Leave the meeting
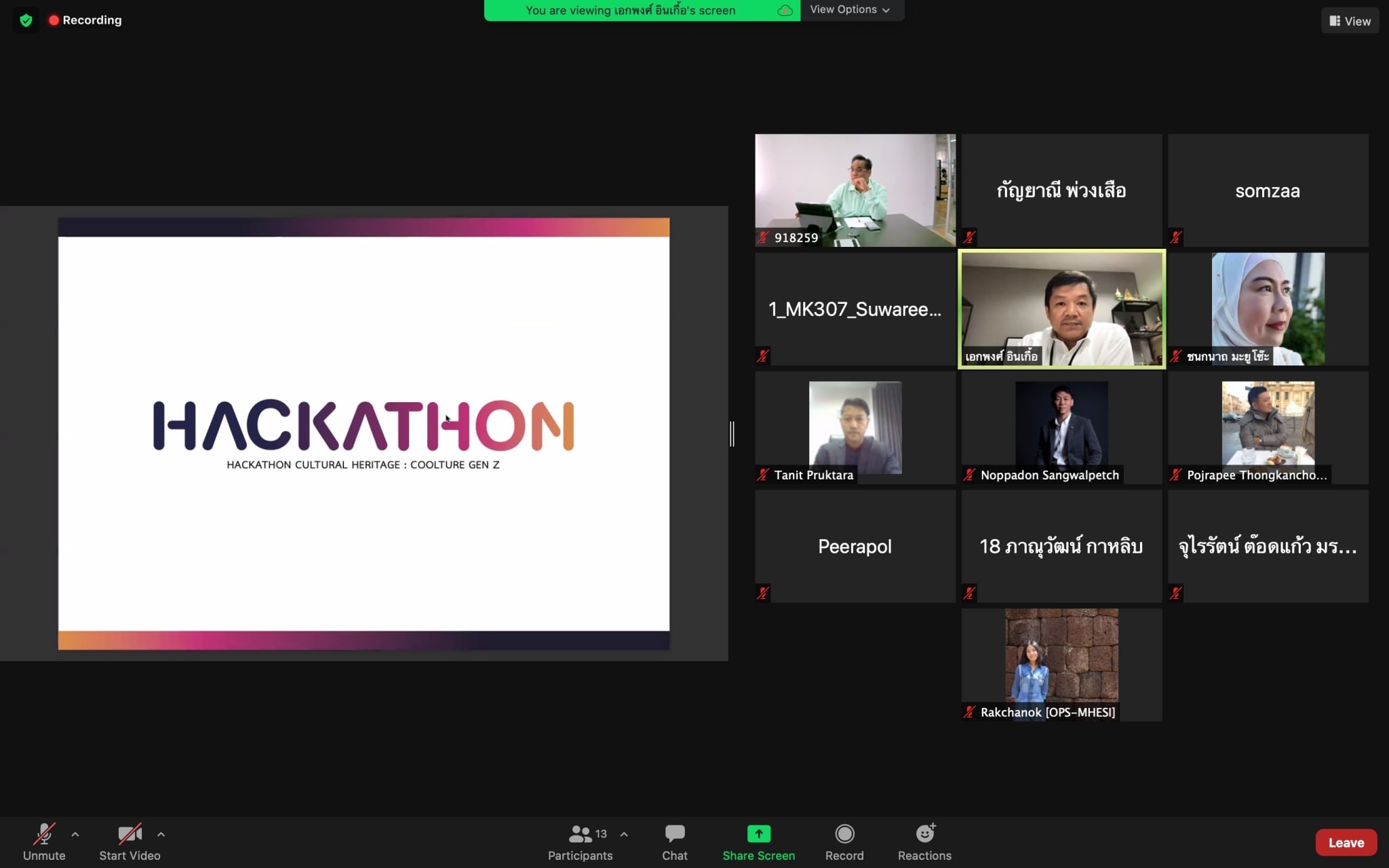This screenshot has width=1389, height=868. [1346, 842]
